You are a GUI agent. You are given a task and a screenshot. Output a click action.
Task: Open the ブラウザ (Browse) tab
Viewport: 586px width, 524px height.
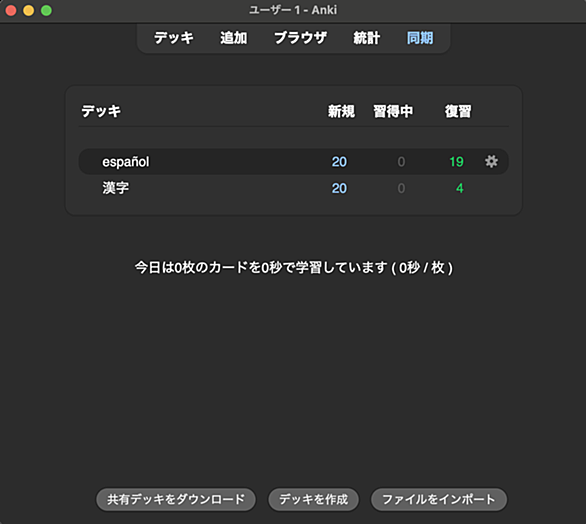pyautogui.click(x=300, y=38)
